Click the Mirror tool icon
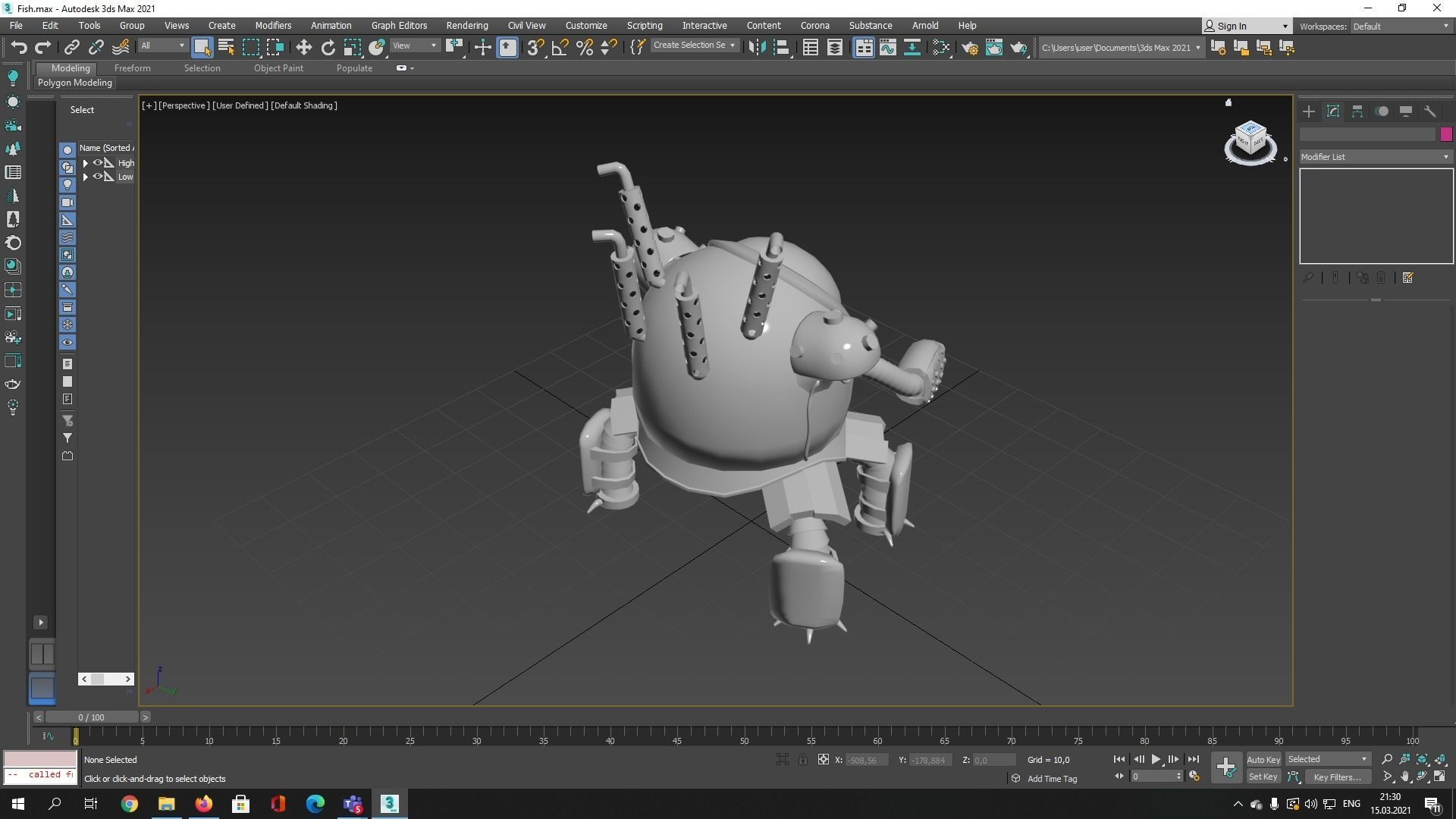 (756, 48)
